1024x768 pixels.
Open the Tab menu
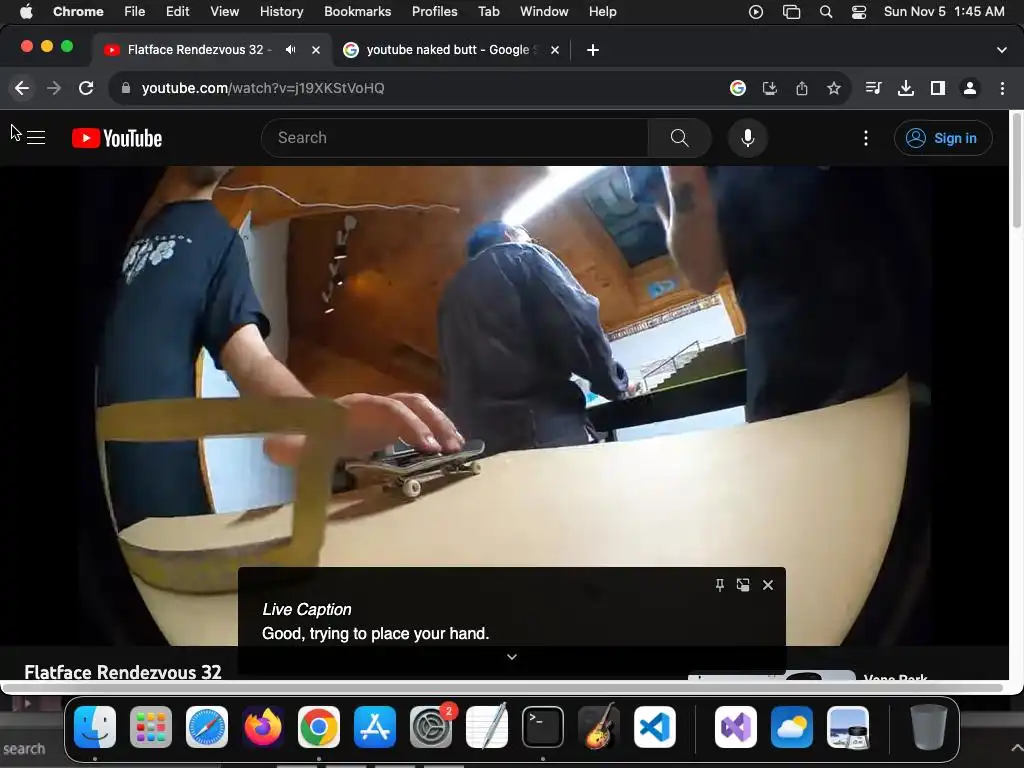pos(488,11)
